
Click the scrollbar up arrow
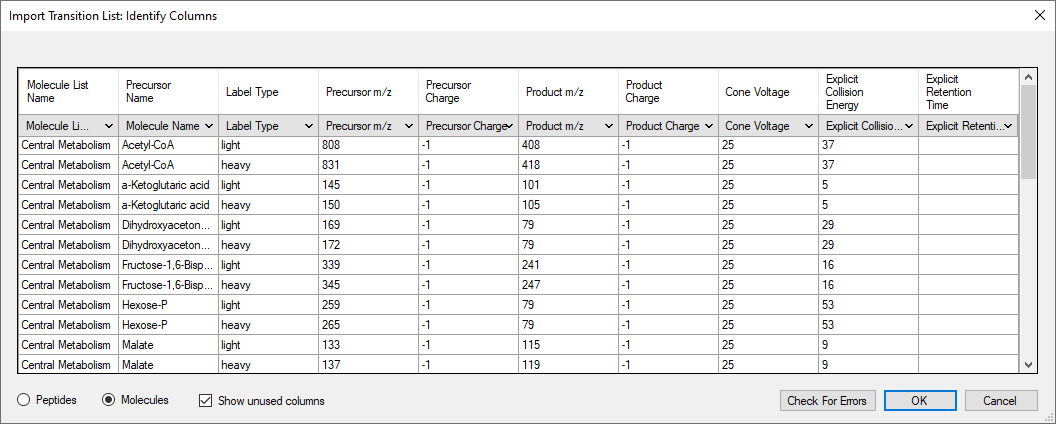pyautogui.click(x=1028, y=77)
